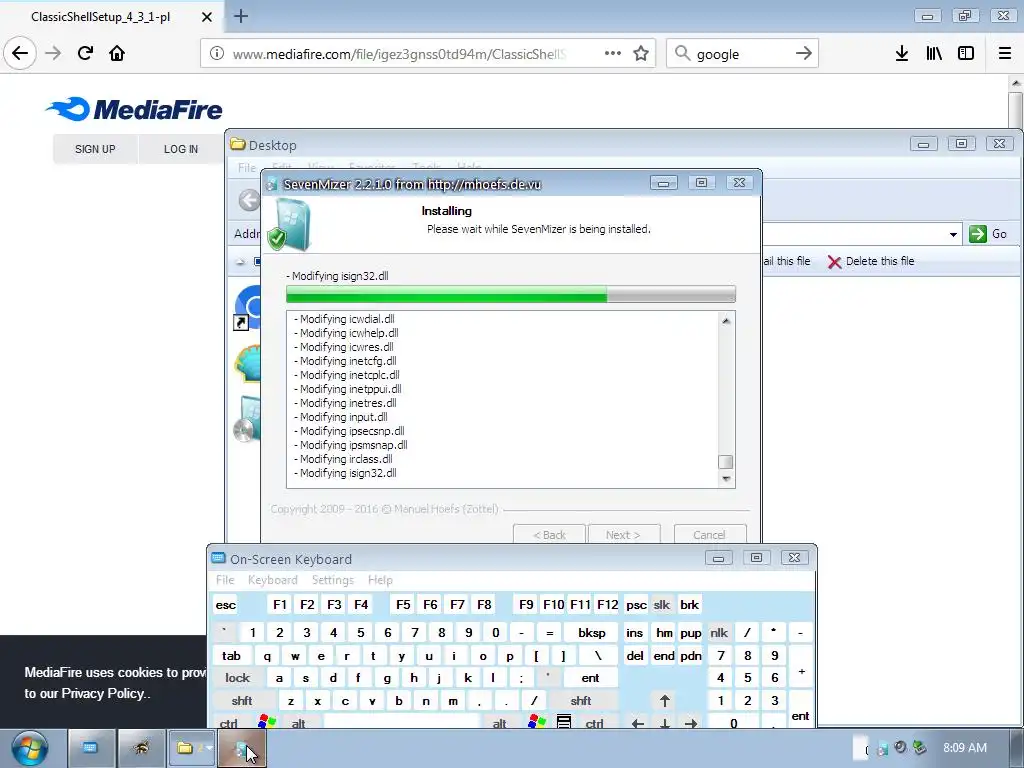Toggle the right shft key
Screen dimensions: 1024x768
point(581,701)
